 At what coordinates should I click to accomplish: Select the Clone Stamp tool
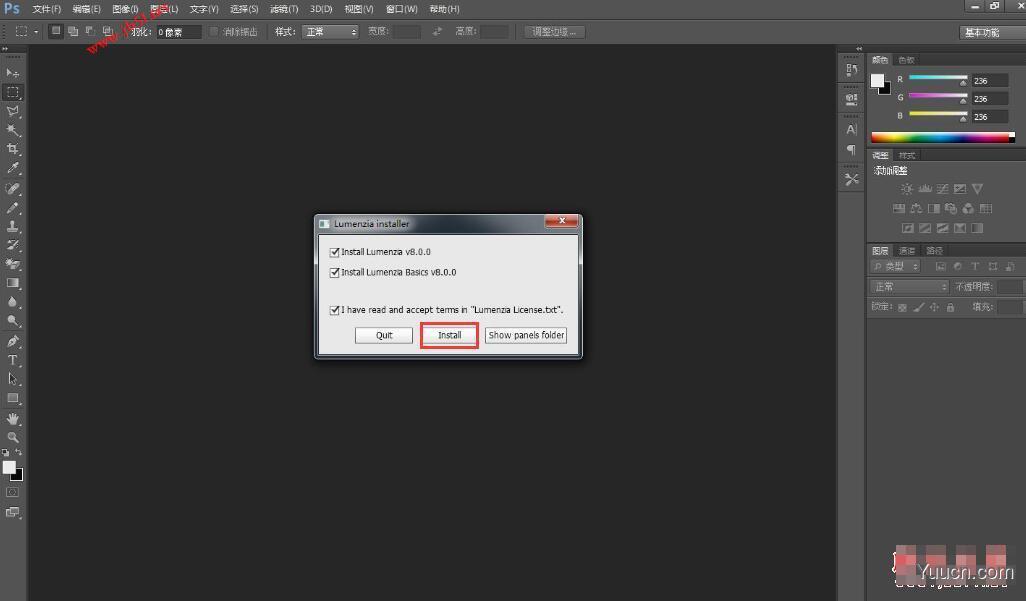pyautogui.click(x=12, y=227)
